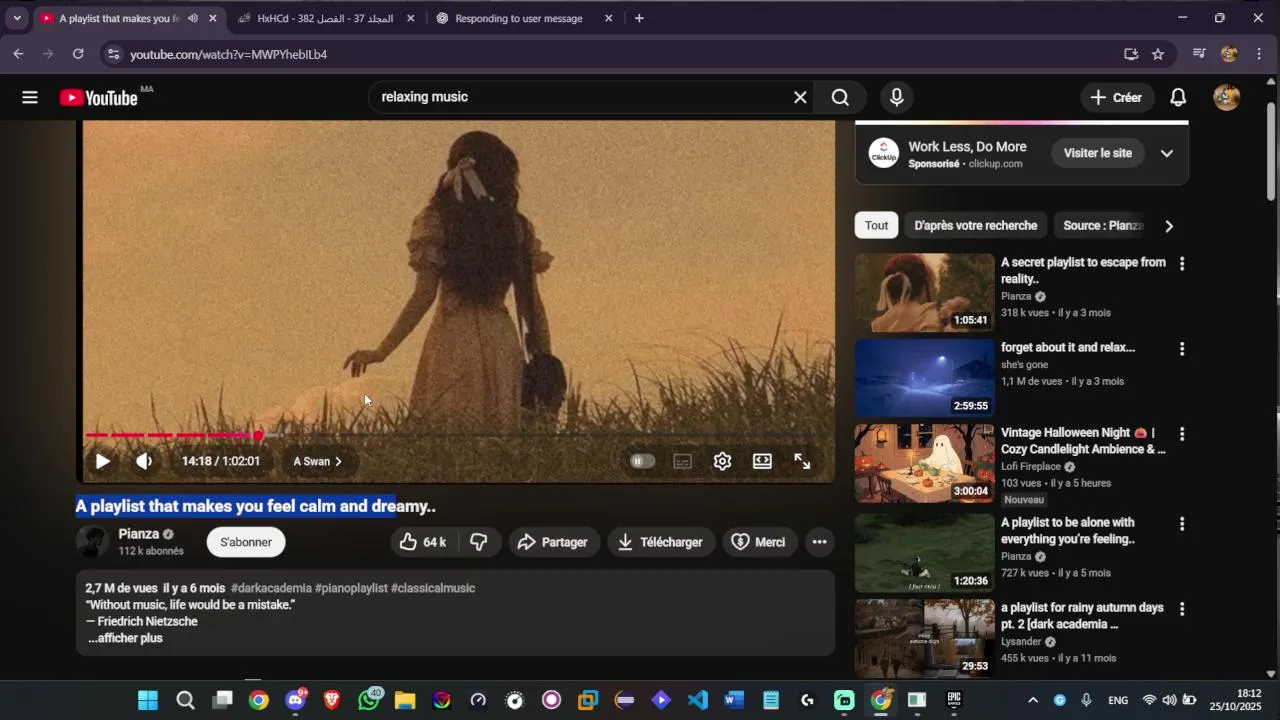Click the #darkacademia hashtag
The width and height of the screenshot is (1280, 720).
271,588
